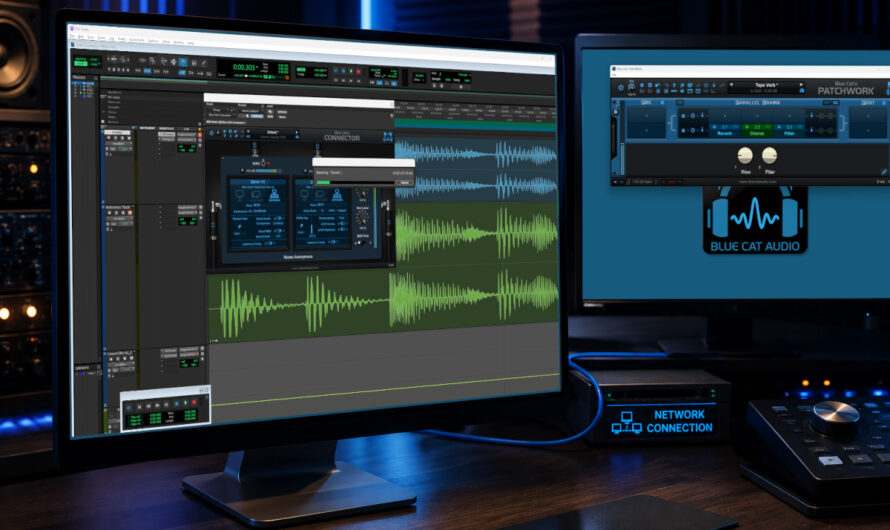This screenshot has width=890, height=530.
Task: Click the Parallel Chains header label
Action: 758,103
